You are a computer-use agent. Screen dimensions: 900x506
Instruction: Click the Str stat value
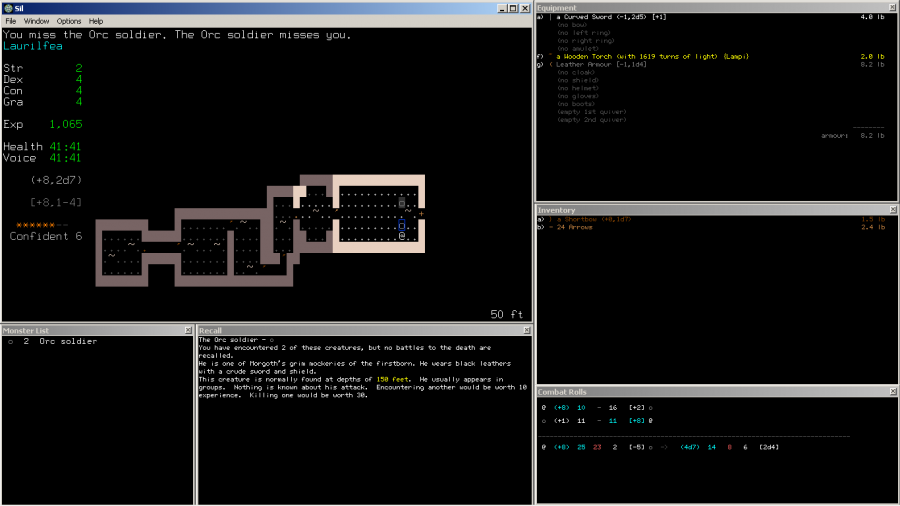tap(79, 68)
